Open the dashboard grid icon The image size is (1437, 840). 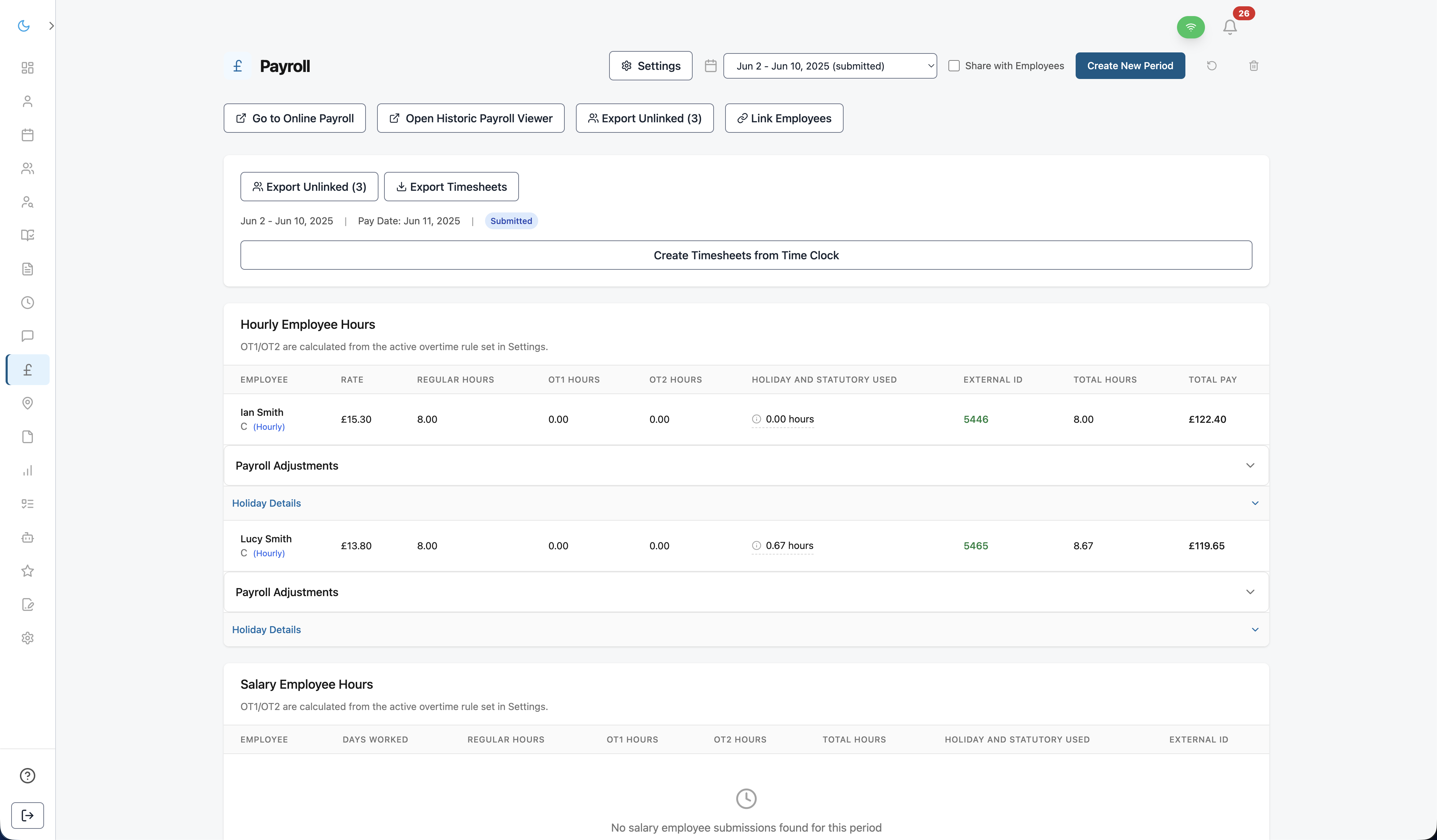(x=27, y=68)
